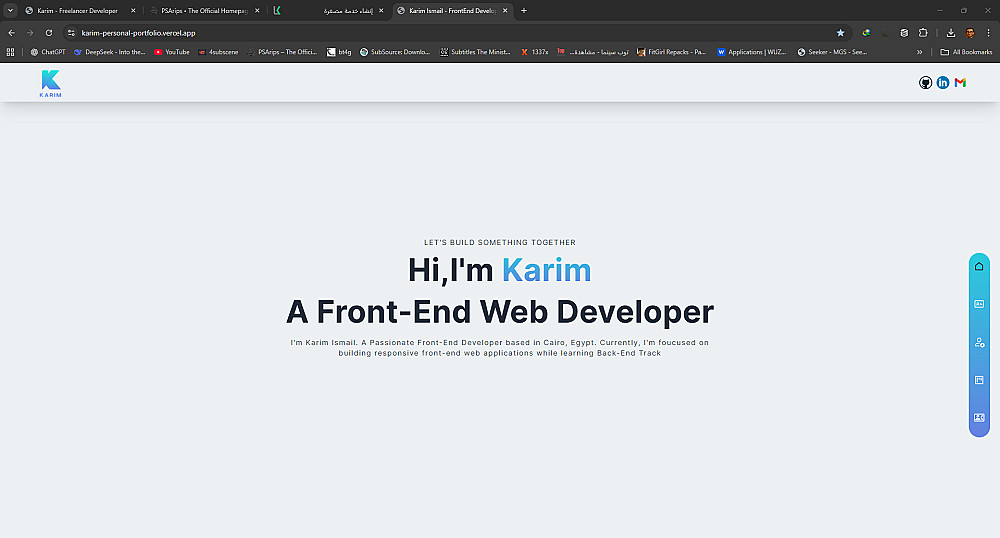Open the LinkedIn profile icon
This screenshot has height=538, width=1000.
943,83
